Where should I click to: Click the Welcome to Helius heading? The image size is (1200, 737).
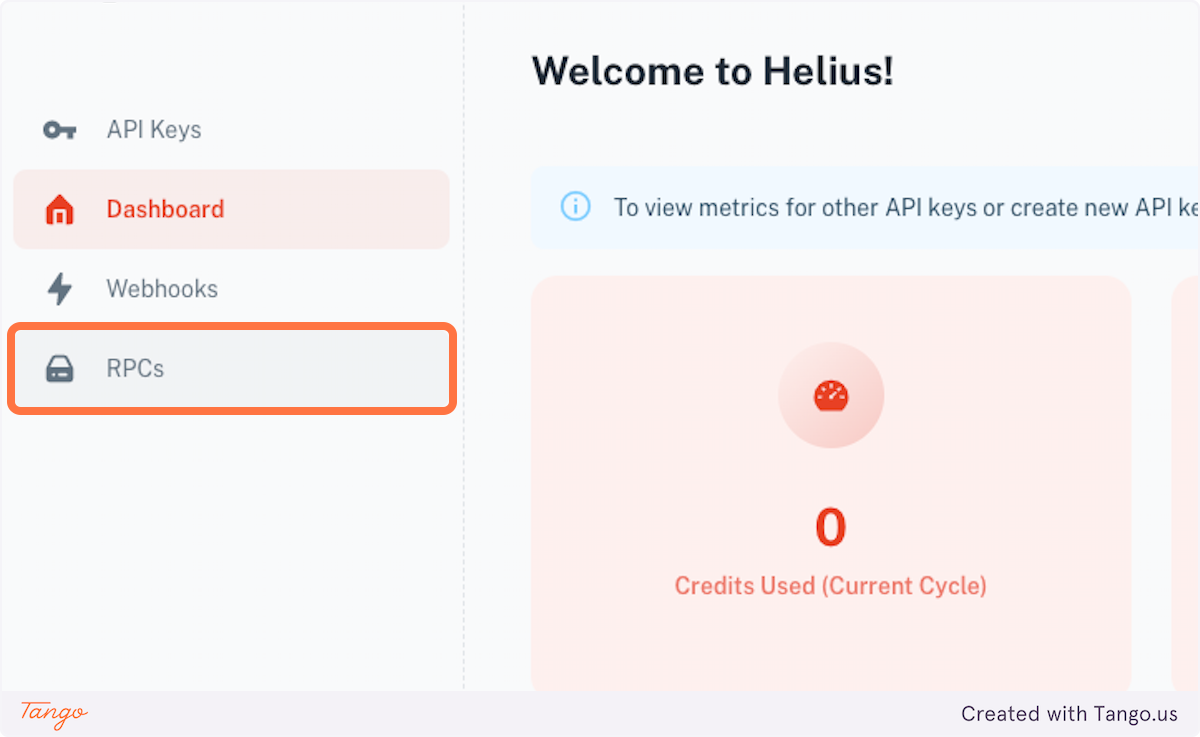[713, 70]
